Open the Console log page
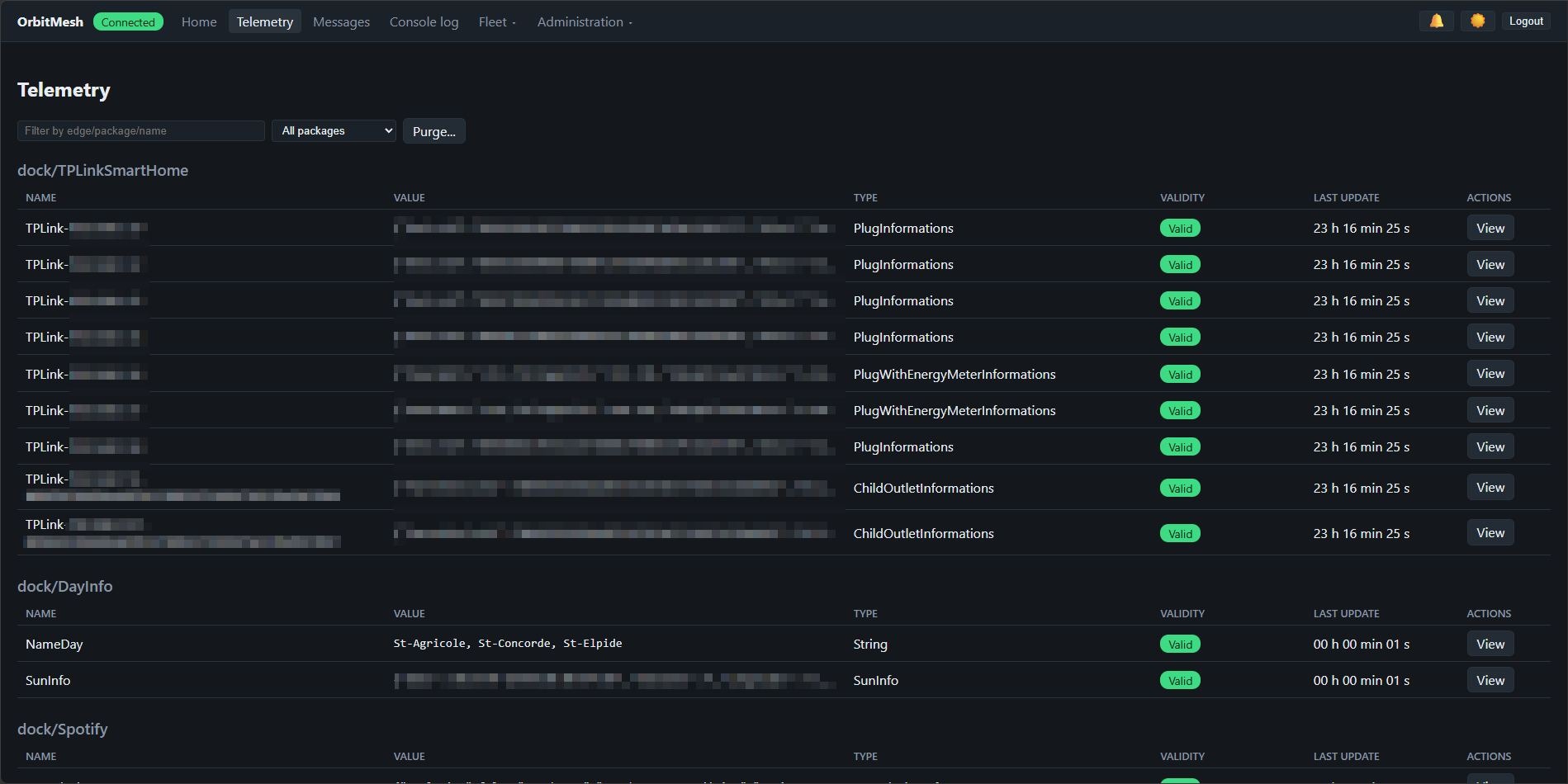Viewport: 1568px width, 784px height. 424,21
